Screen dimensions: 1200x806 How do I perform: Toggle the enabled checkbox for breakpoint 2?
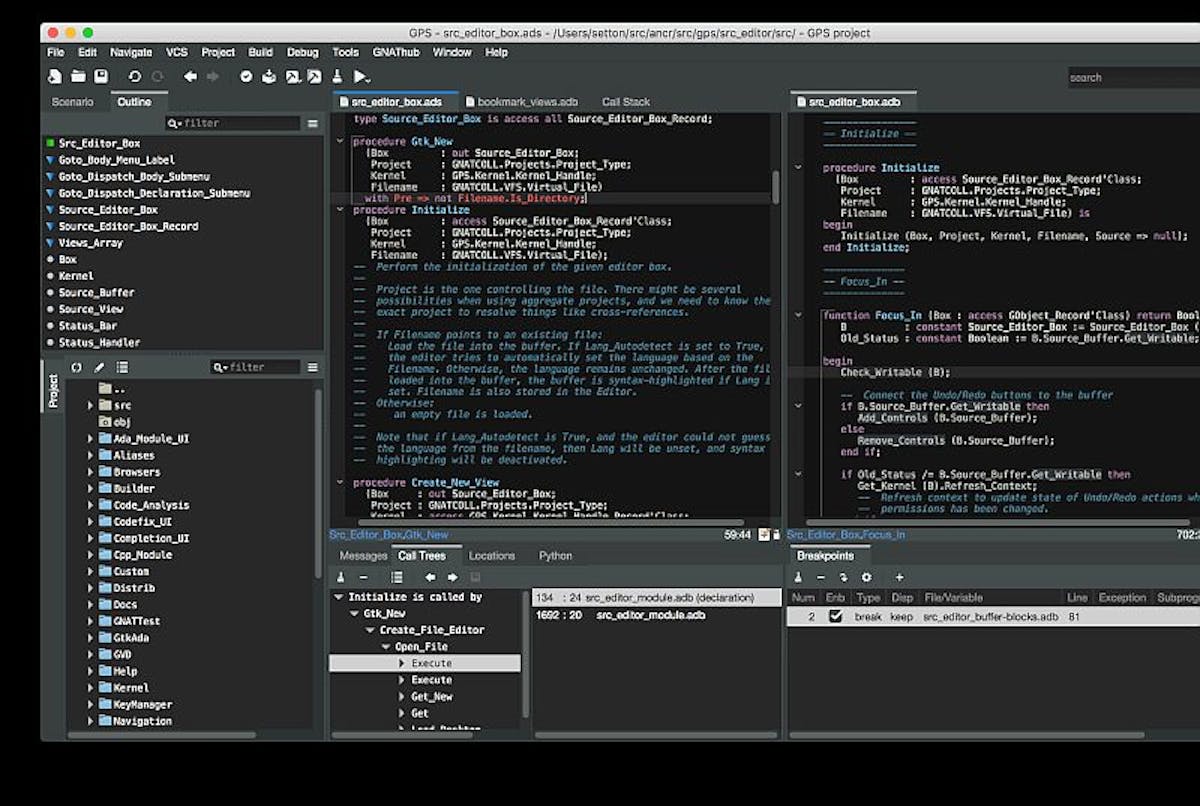click(835, 617)
